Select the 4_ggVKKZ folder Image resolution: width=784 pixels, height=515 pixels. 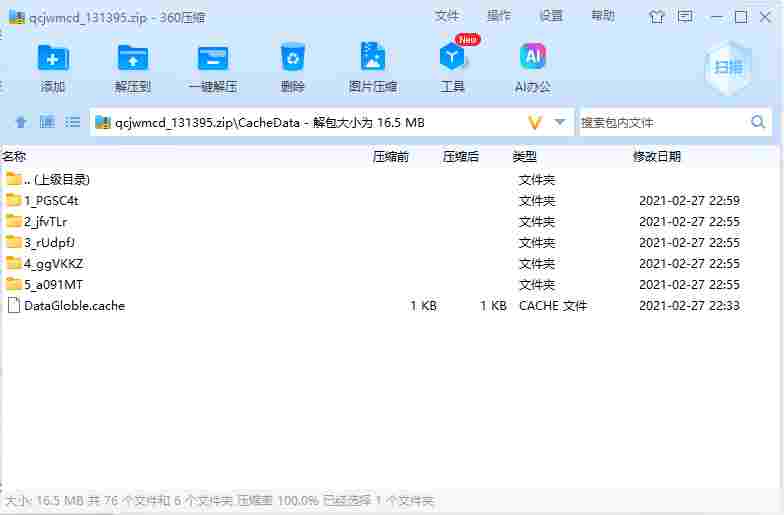coord(390,264)
